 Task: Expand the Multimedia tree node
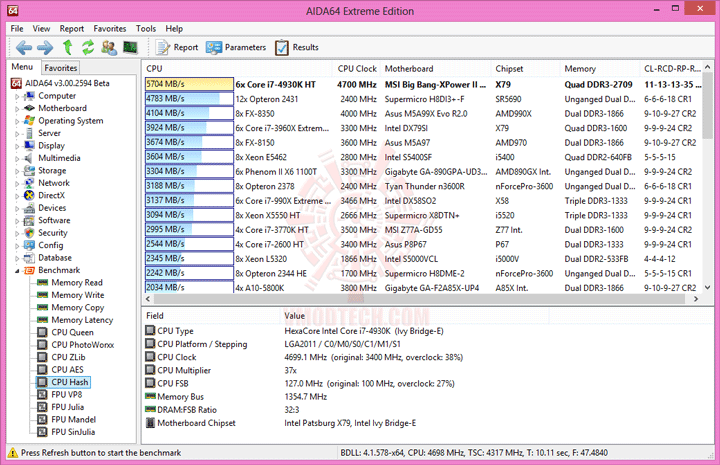pos(17,159)
